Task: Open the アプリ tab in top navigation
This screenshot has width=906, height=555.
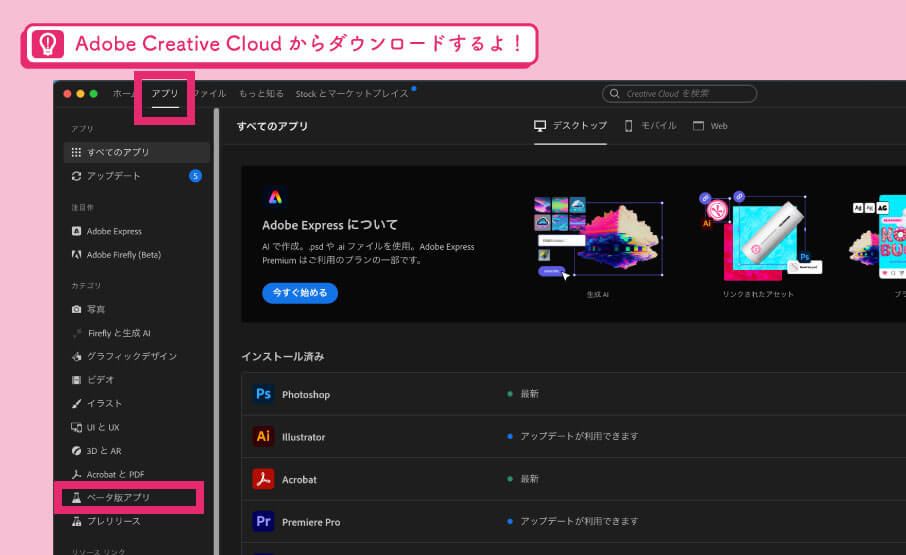Action: click(x=165, y=94)
